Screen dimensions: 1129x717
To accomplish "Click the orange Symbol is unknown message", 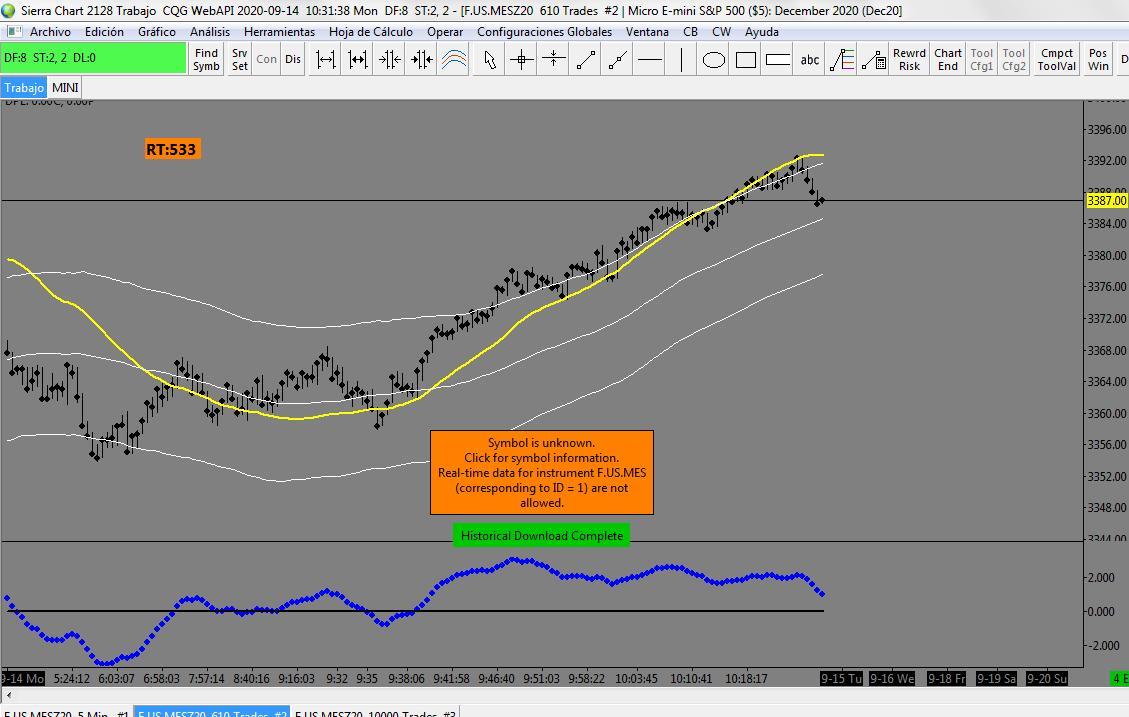I will click(541, 473).
